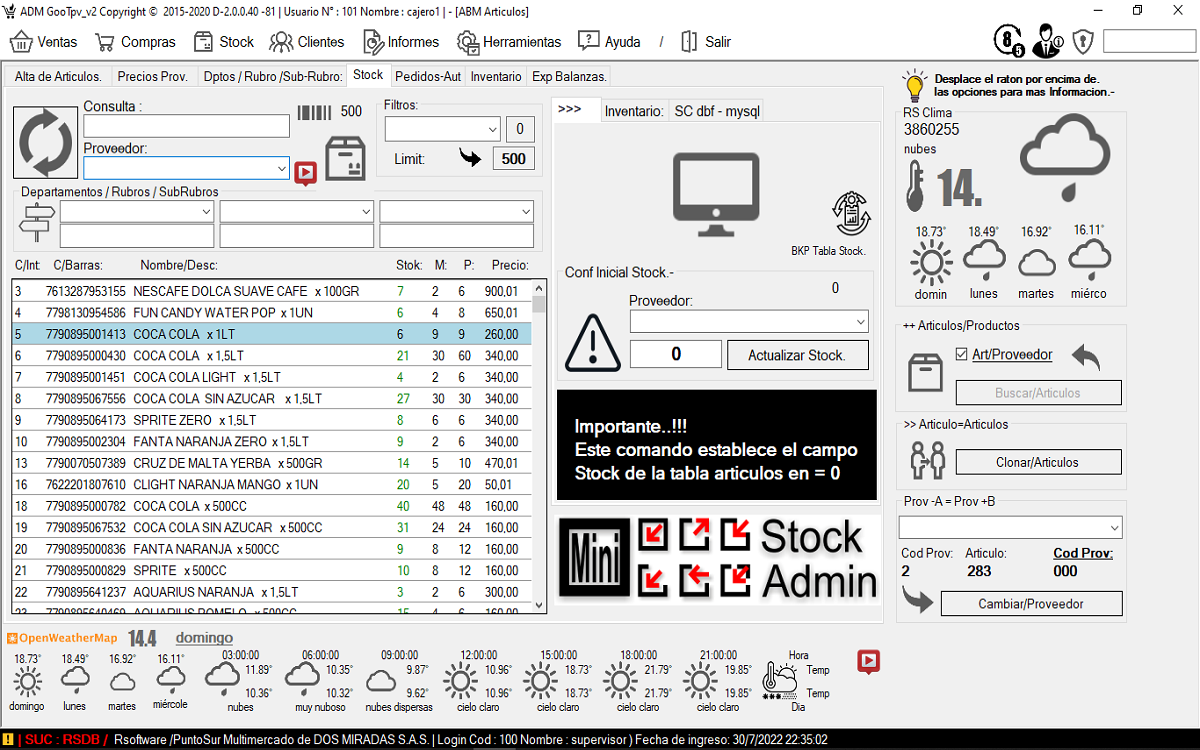This screenshot has width=1200, height=750.
Task: Open the Clientes menu
Action: coord(307,42)
